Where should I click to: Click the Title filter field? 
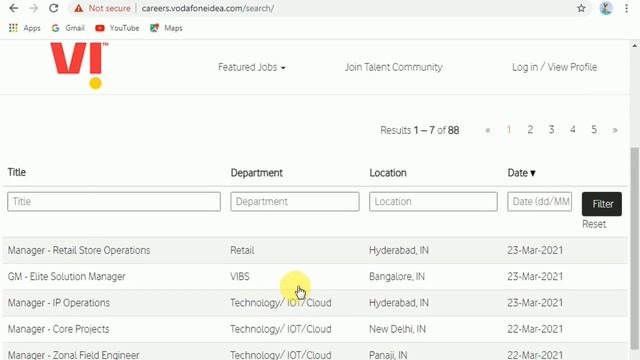pos(114,202)
